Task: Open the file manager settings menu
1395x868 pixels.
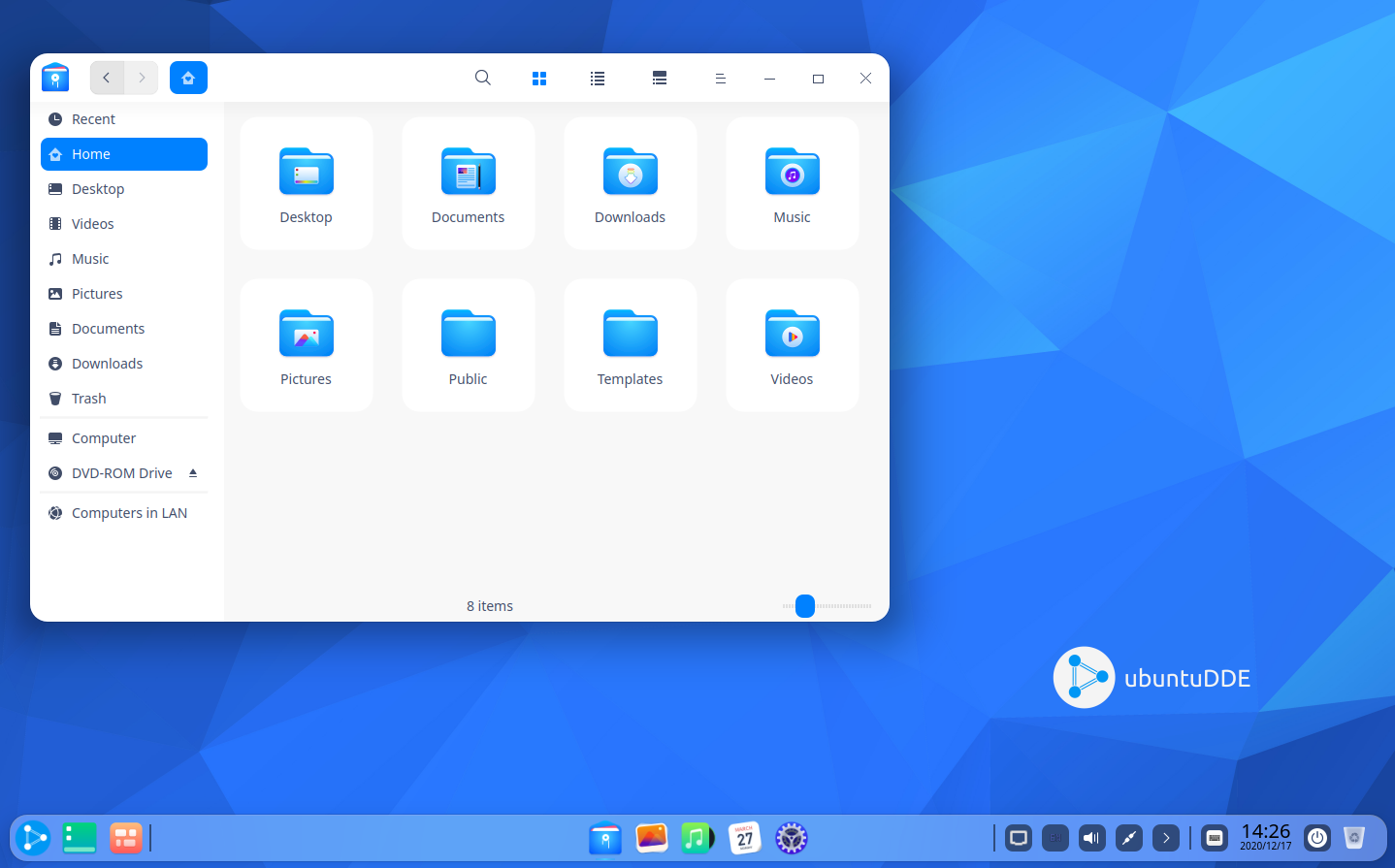Action: (x=720, y=78)
